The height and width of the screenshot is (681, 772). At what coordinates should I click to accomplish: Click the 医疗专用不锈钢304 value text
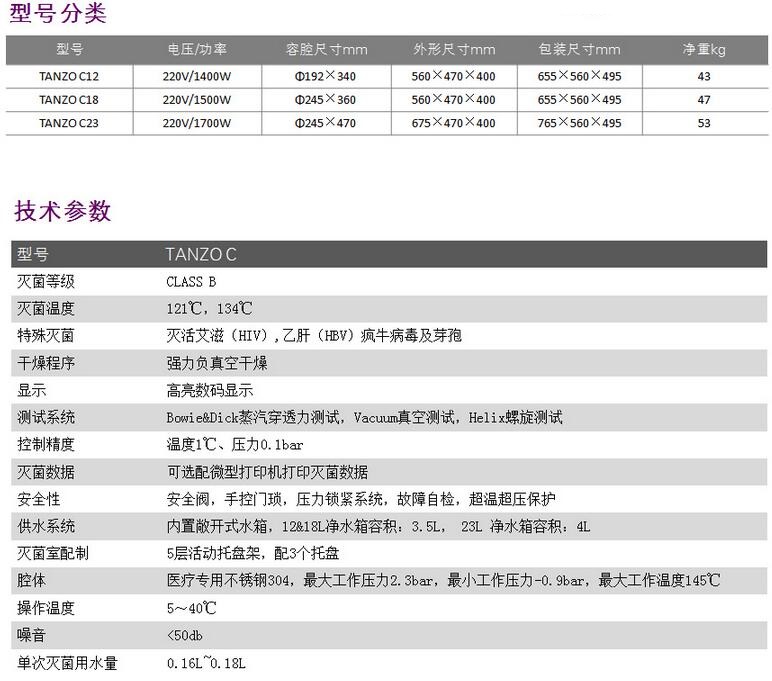[x=444, y=581]
